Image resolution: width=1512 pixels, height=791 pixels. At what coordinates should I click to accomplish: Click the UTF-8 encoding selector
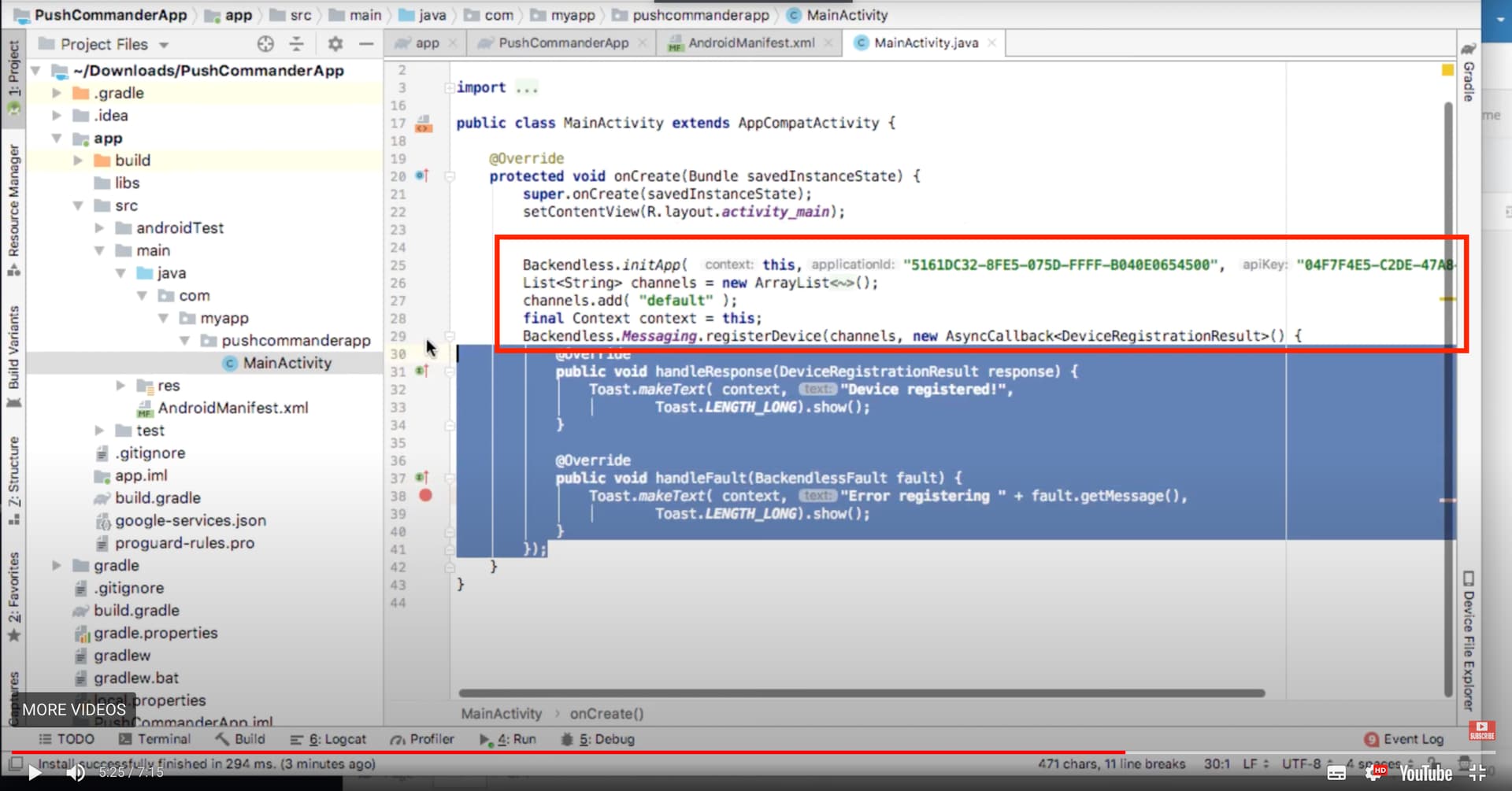point(1306,763)
